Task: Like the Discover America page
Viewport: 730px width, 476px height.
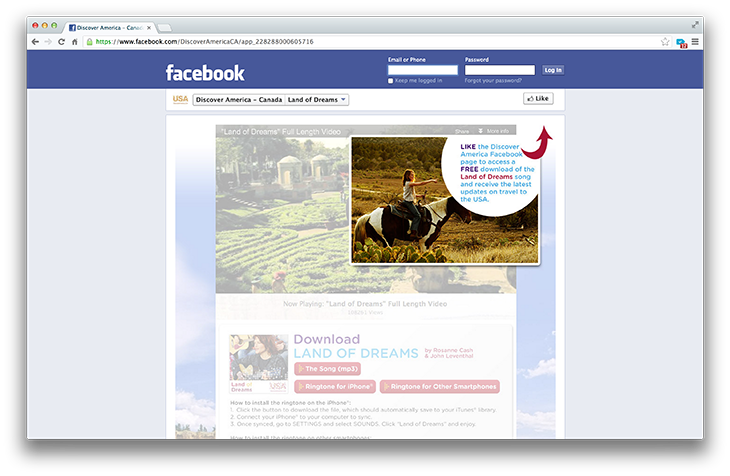Action: (x=538, y=99)
